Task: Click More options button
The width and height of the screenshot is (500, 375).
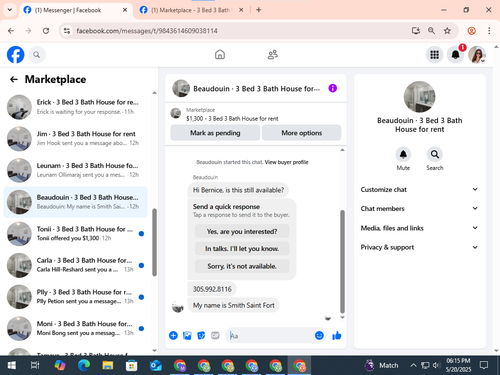Action: pos(301,133)
